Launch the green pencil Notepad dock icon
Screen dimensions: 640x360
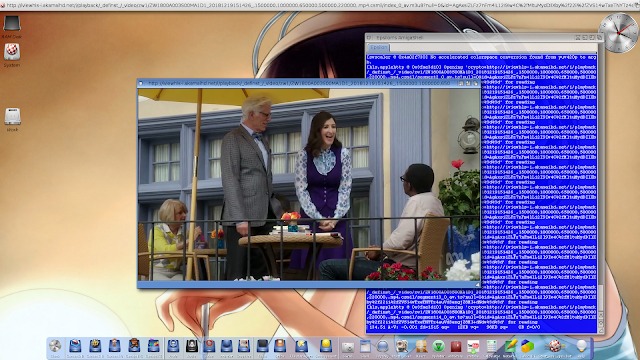tap(511, 346)
